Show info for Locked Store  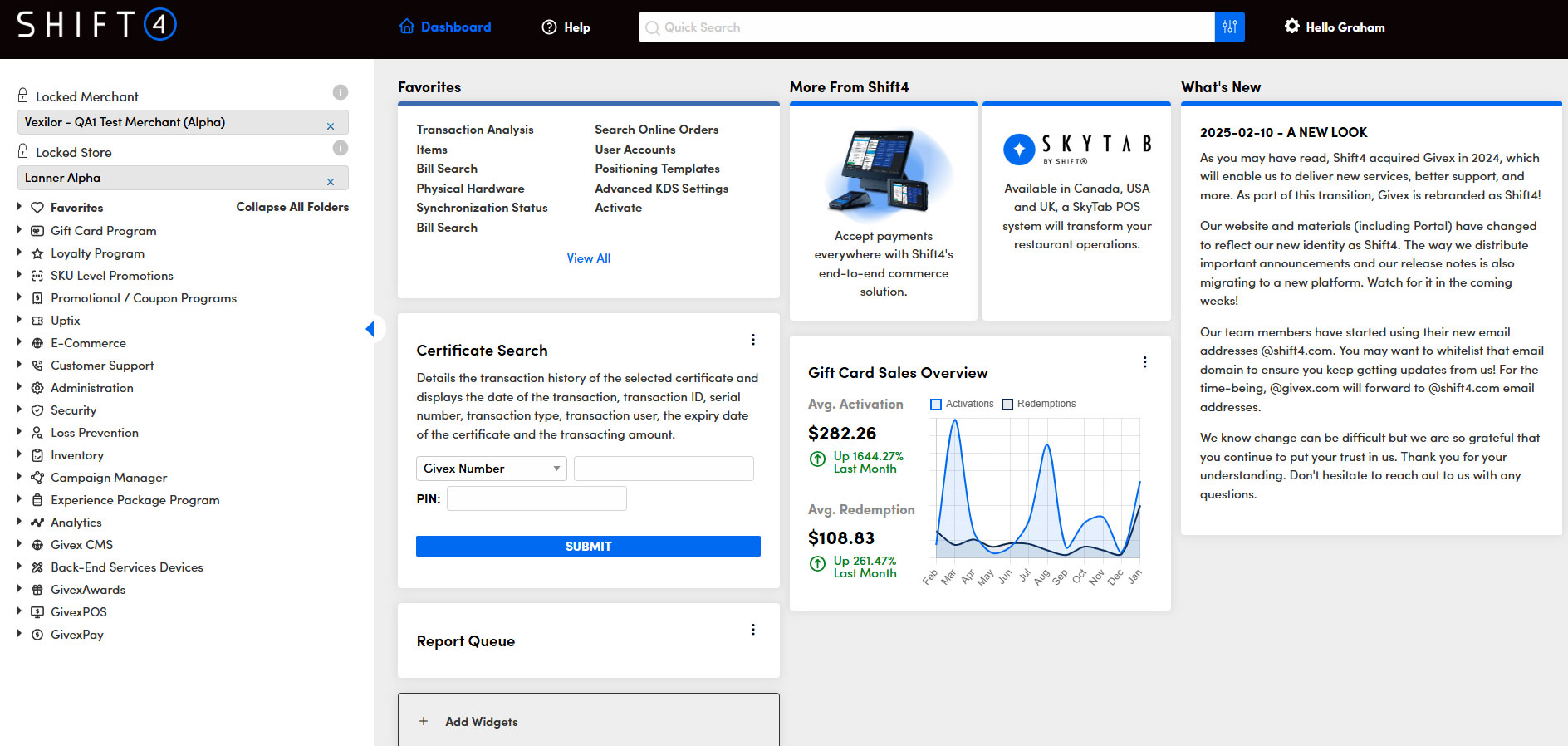click(x=341, y=148)
